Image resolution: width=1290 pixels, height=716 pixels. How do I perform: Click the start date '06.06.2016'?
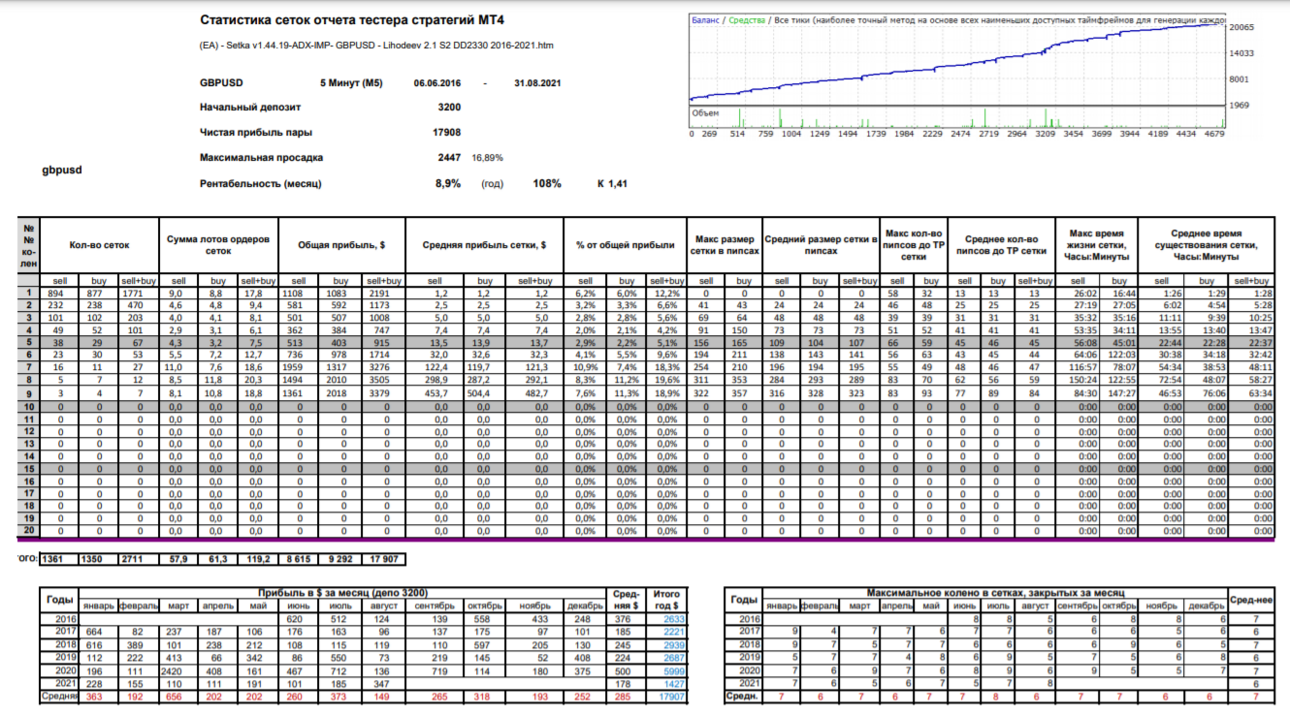tap(437, 84)
